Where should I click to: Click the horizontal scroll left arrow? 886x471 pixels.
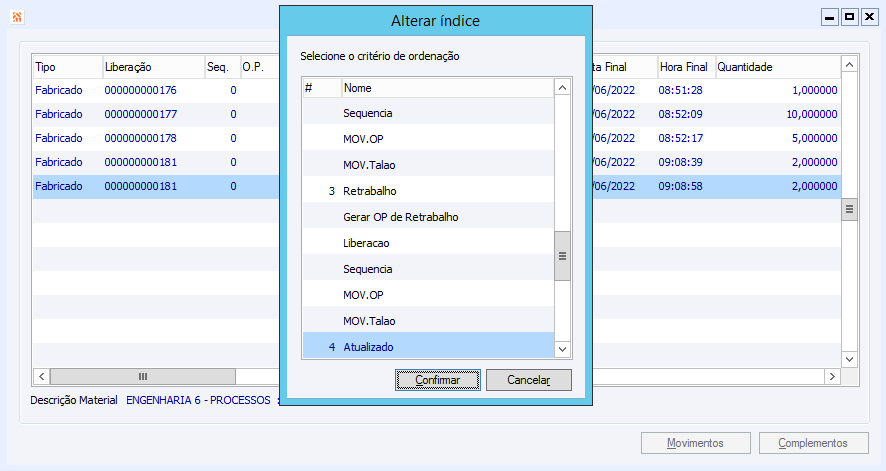coord(41,376)
